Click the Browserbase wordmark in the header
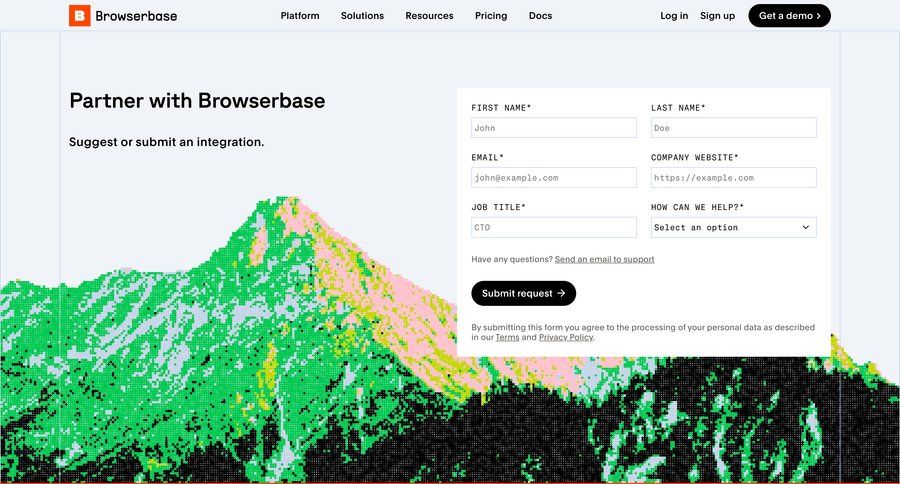Viewport: 900px width, 484px height. point(136,16)
